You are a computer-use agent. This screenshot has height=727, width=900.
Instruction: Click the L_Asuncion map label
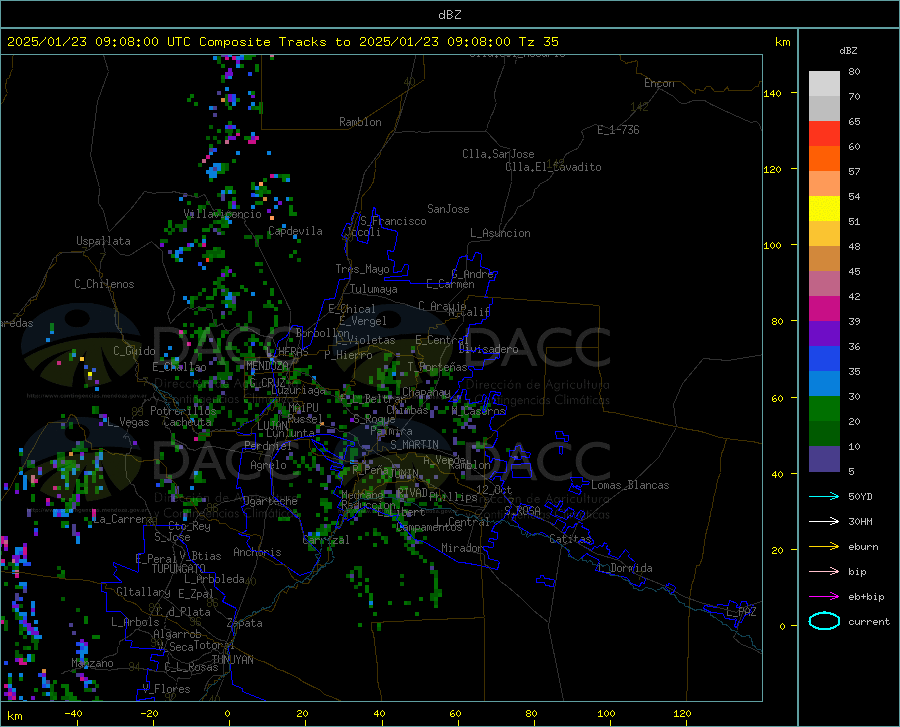point(500,233)
